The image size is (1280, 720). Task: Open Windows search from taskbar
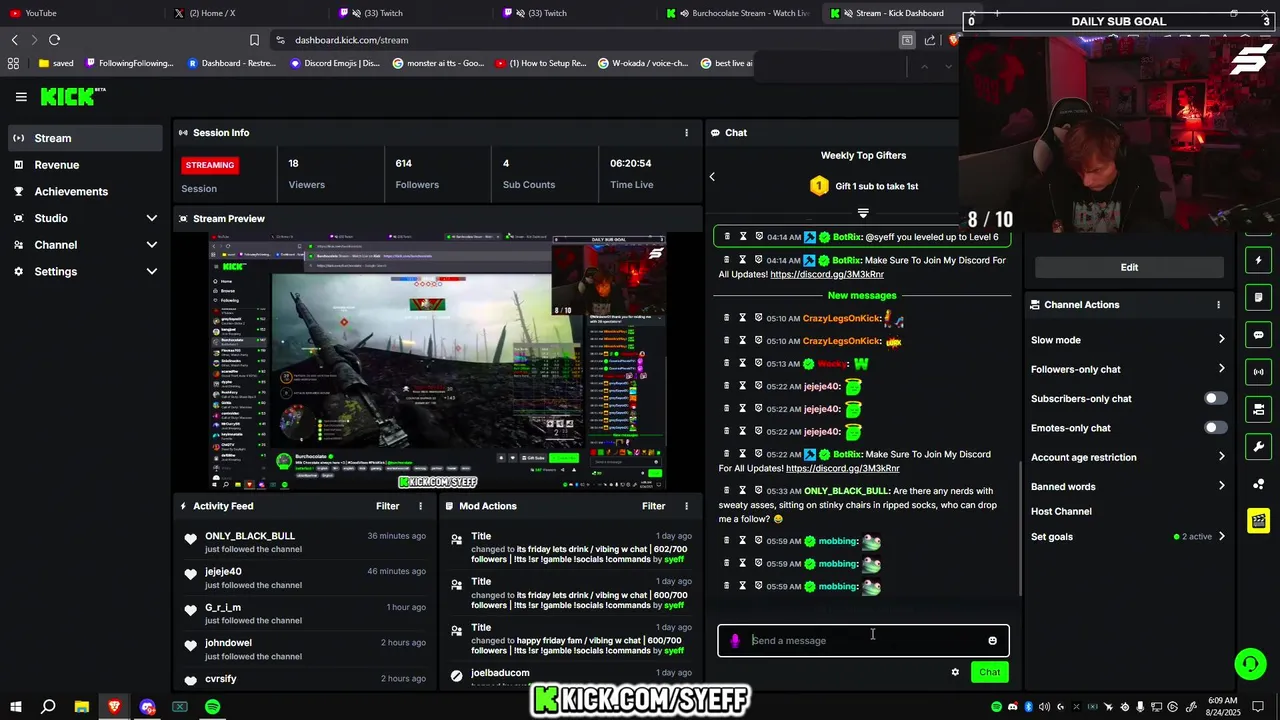(48, 707)
